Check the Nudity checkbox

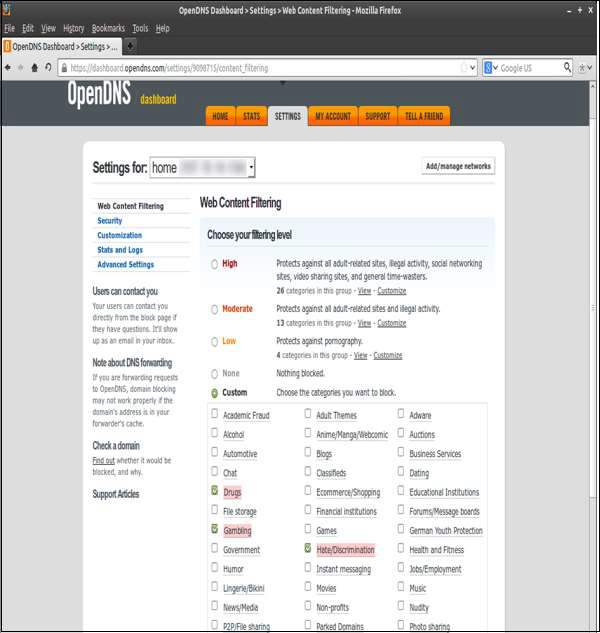click(x=401, y=606)
